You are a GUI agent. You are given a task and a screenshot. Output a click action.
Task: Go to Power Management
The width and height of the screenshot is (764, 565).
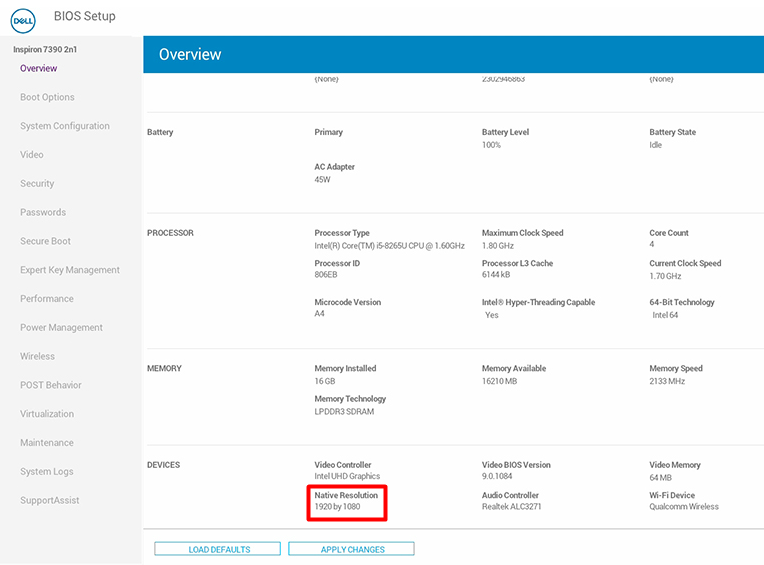pos(61,327)
